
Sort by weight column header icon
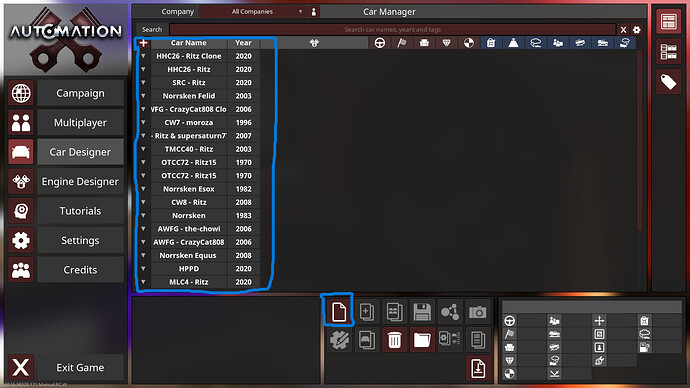pyautogui.click(x=513, y=43)
